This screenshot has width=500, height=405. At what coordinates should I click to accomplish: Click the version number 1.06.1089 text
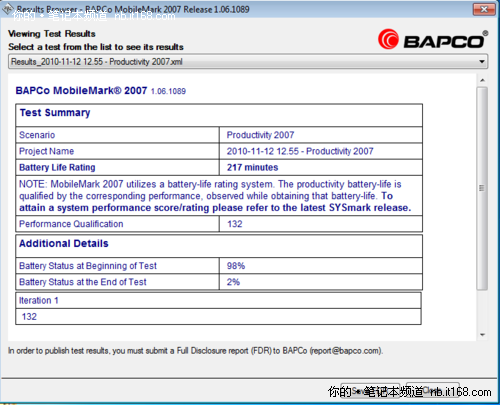168,91
